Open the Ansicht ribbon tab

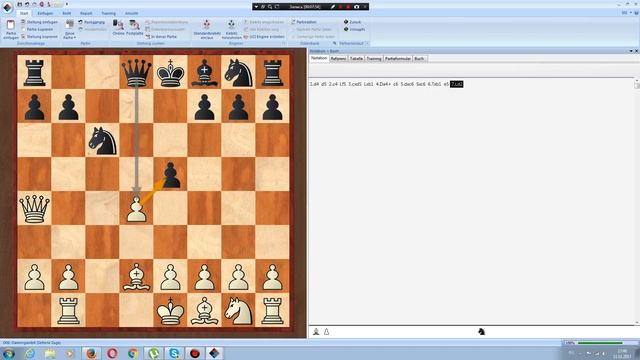pyautogui.click(x=131, y=13)
